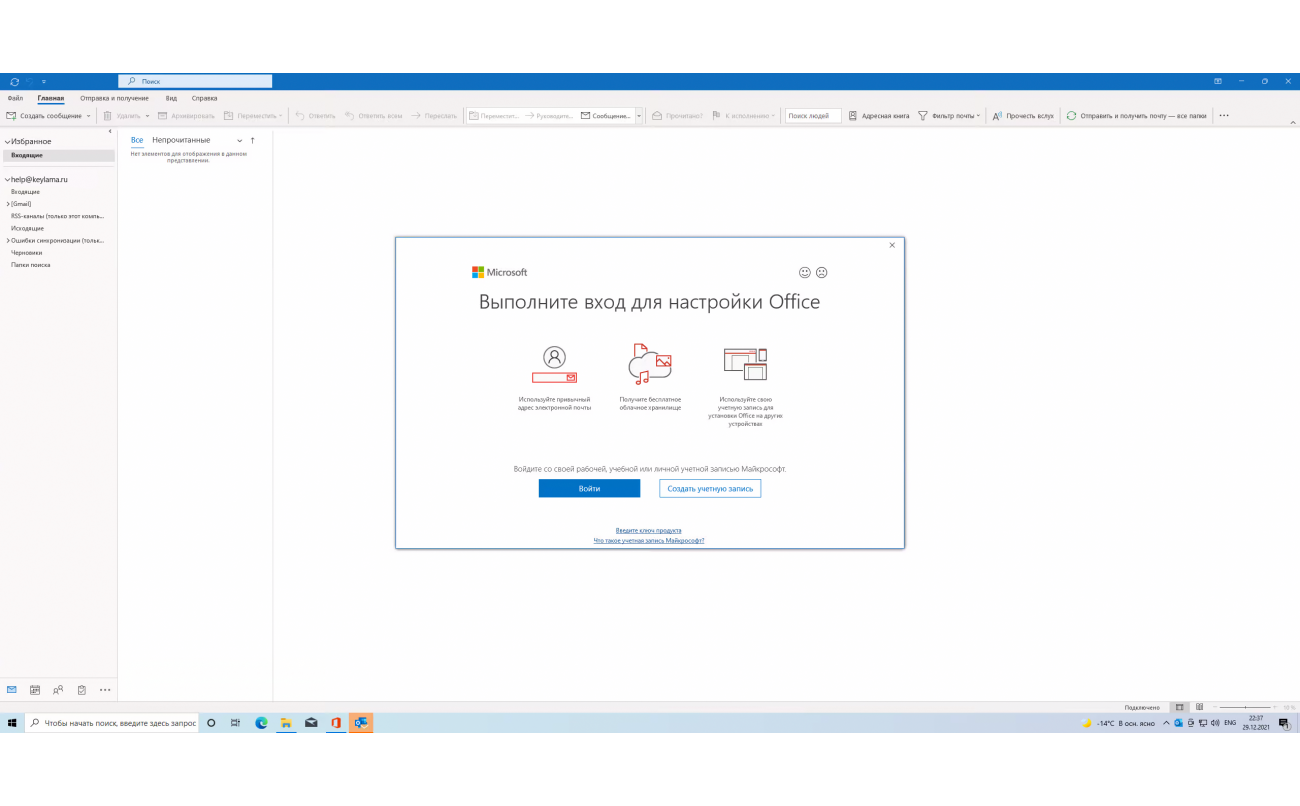This screenshot has width=1300, height=806.
Task: Open Что такое учетная запись Майкрософт link
Action: tap(649, 540)
